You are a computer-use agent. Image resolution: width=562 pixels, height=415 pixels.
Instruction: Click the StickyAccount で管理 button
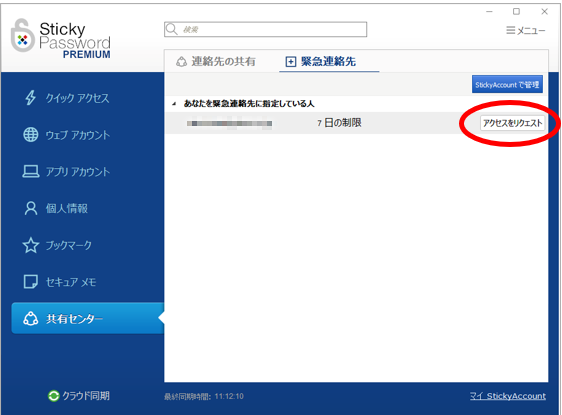tap(507, 85)
